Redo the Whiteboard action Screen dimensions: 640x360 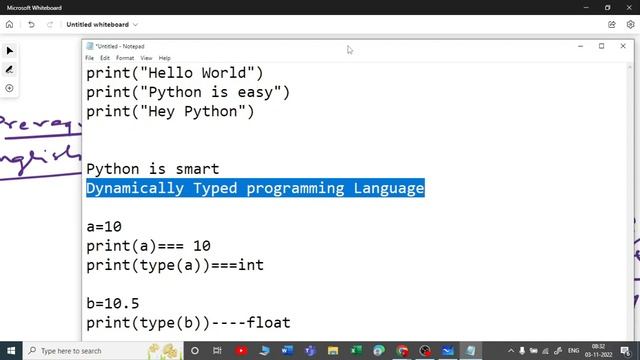coord(50,24)
